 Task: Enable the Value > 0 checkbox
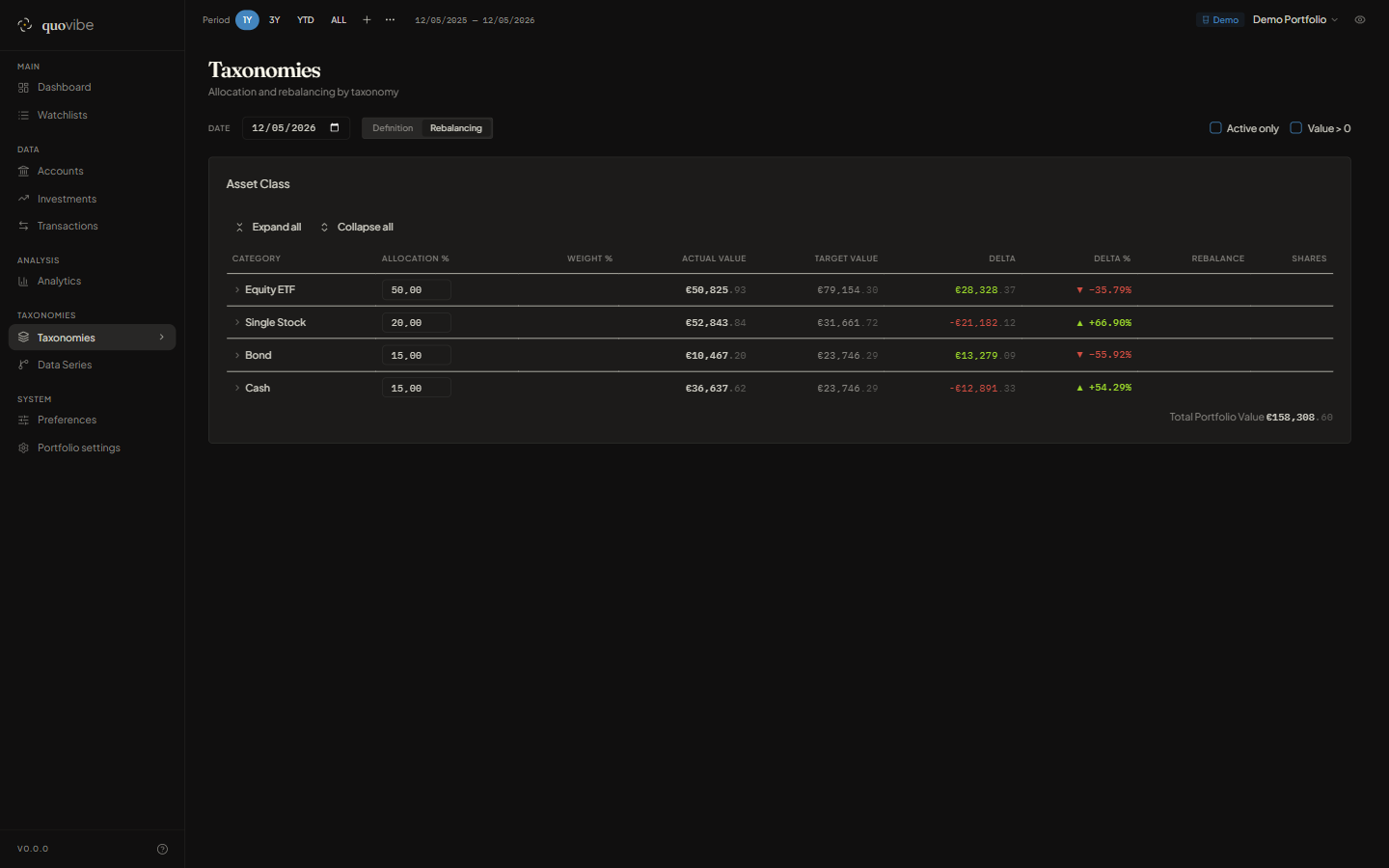pyautogui.click(x=1296, y=127)
